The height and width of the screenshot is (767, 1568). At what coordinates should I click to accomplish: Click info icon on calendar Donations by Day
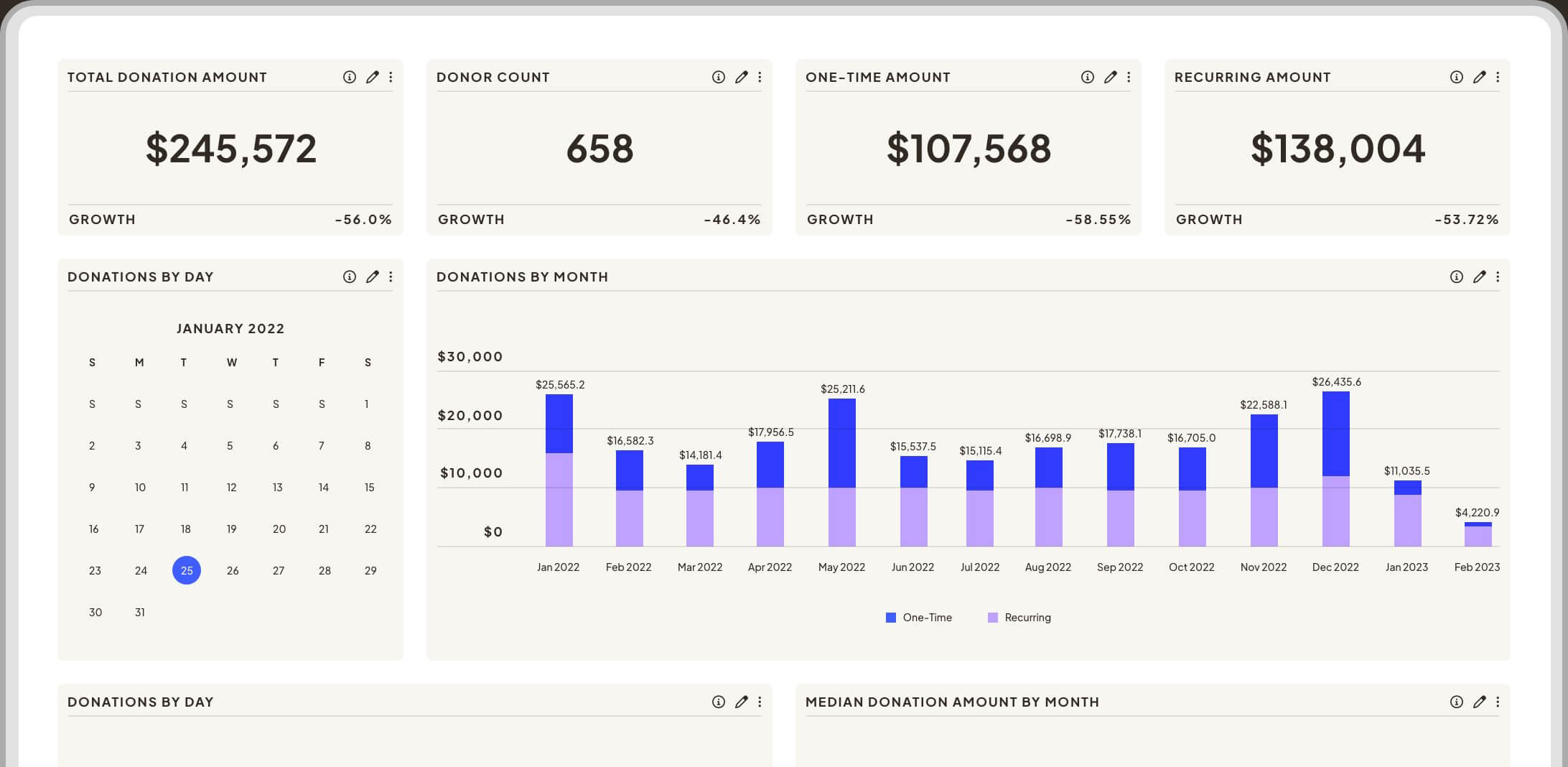[x=350, y=276]
